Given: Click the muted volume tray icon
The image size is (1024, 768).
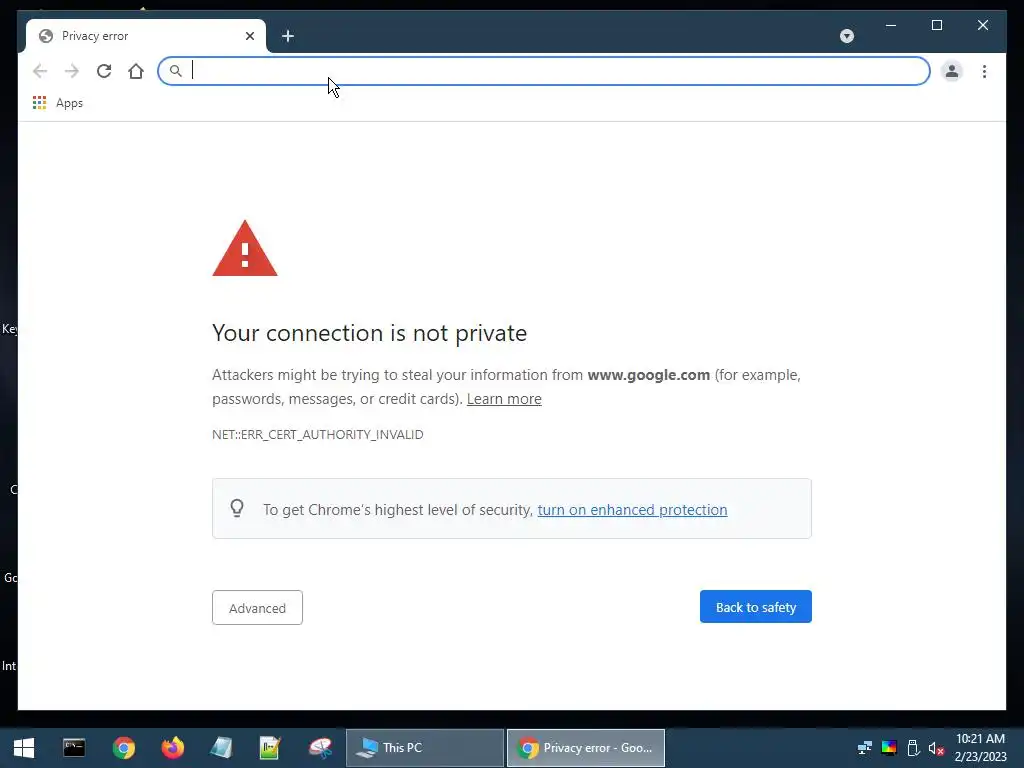Looking at the screenshot, I should pyautogui.click(x=936, y=748).
